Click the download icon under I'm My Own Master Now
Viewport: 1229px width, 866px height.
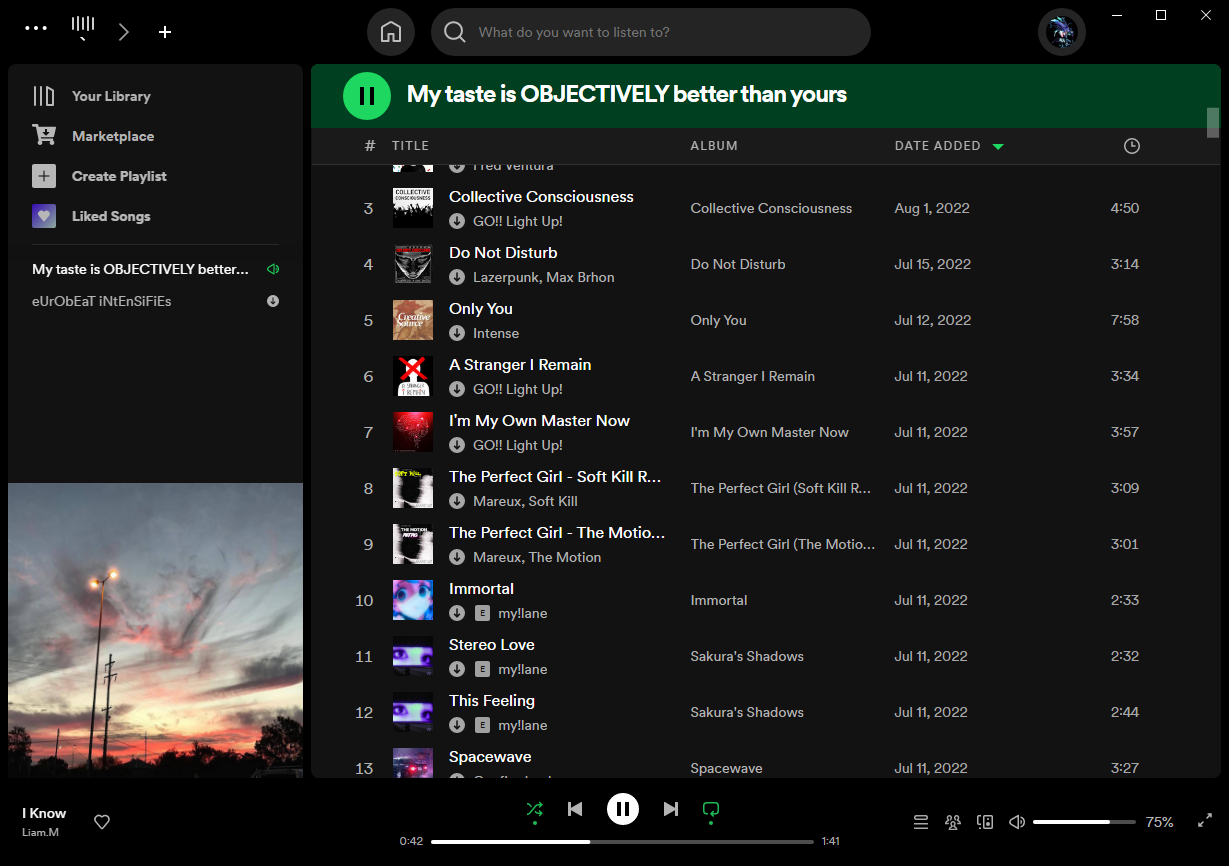point(457,445)
